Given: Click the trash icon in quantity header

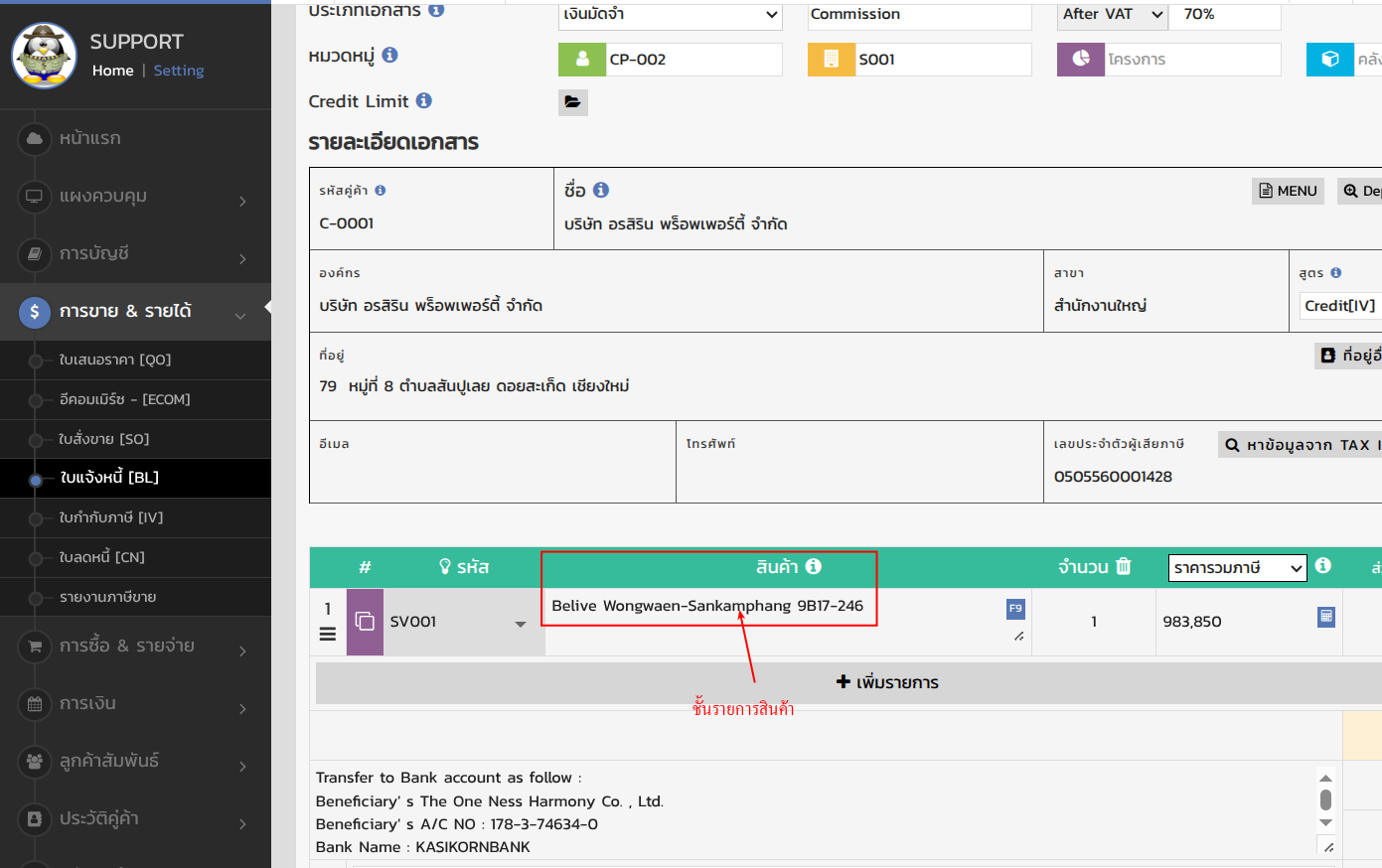Looking at the screenshot, I should coord(1124,566).
